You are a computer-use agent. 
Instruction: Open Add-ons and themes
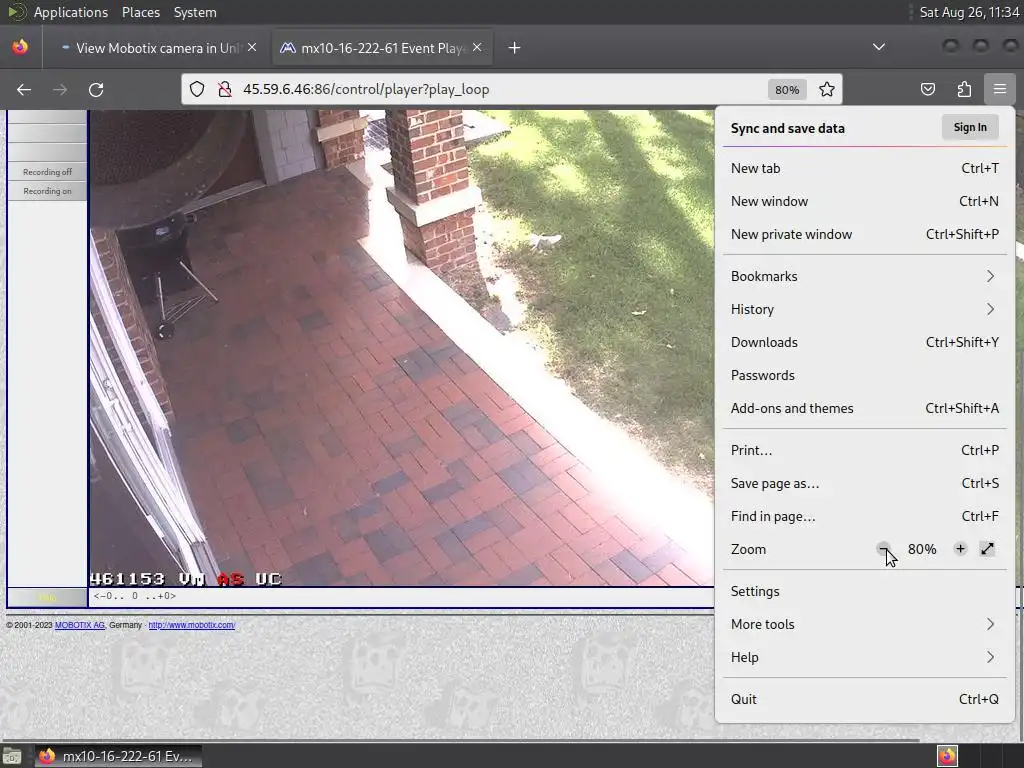click(x=865, y=408)
